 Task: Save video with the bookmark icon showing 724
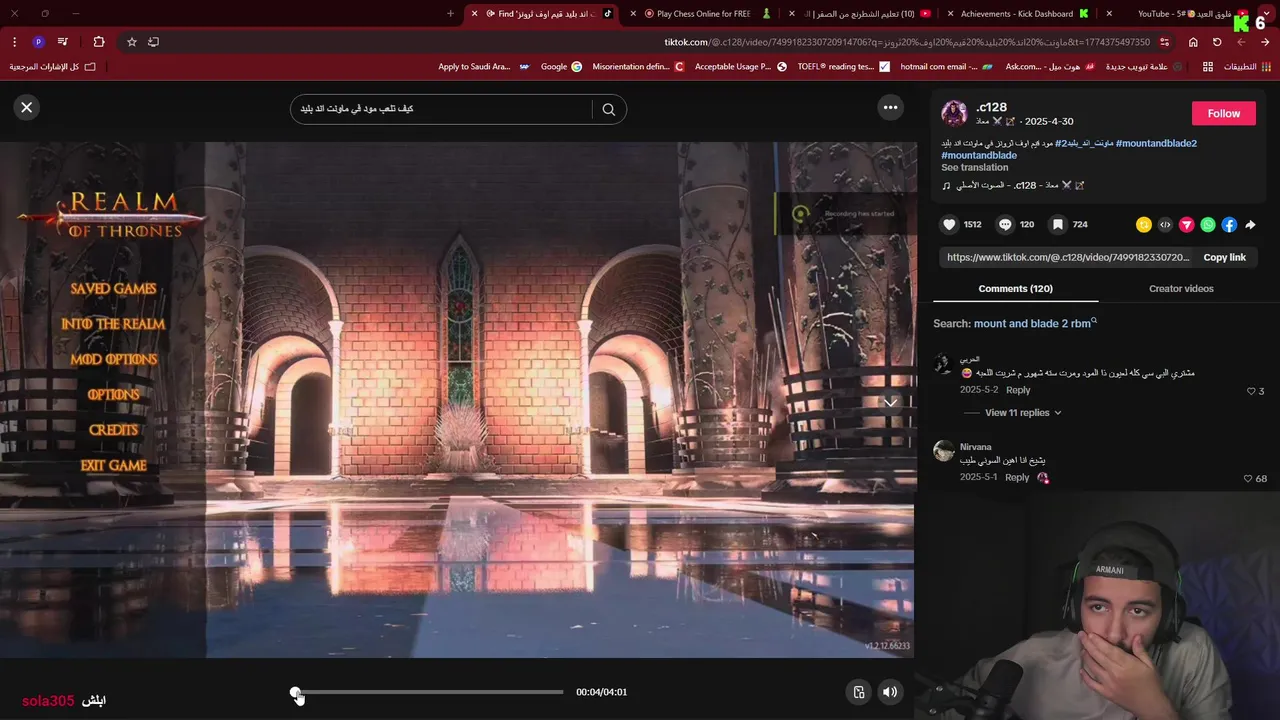click(x=1058, y=225)
